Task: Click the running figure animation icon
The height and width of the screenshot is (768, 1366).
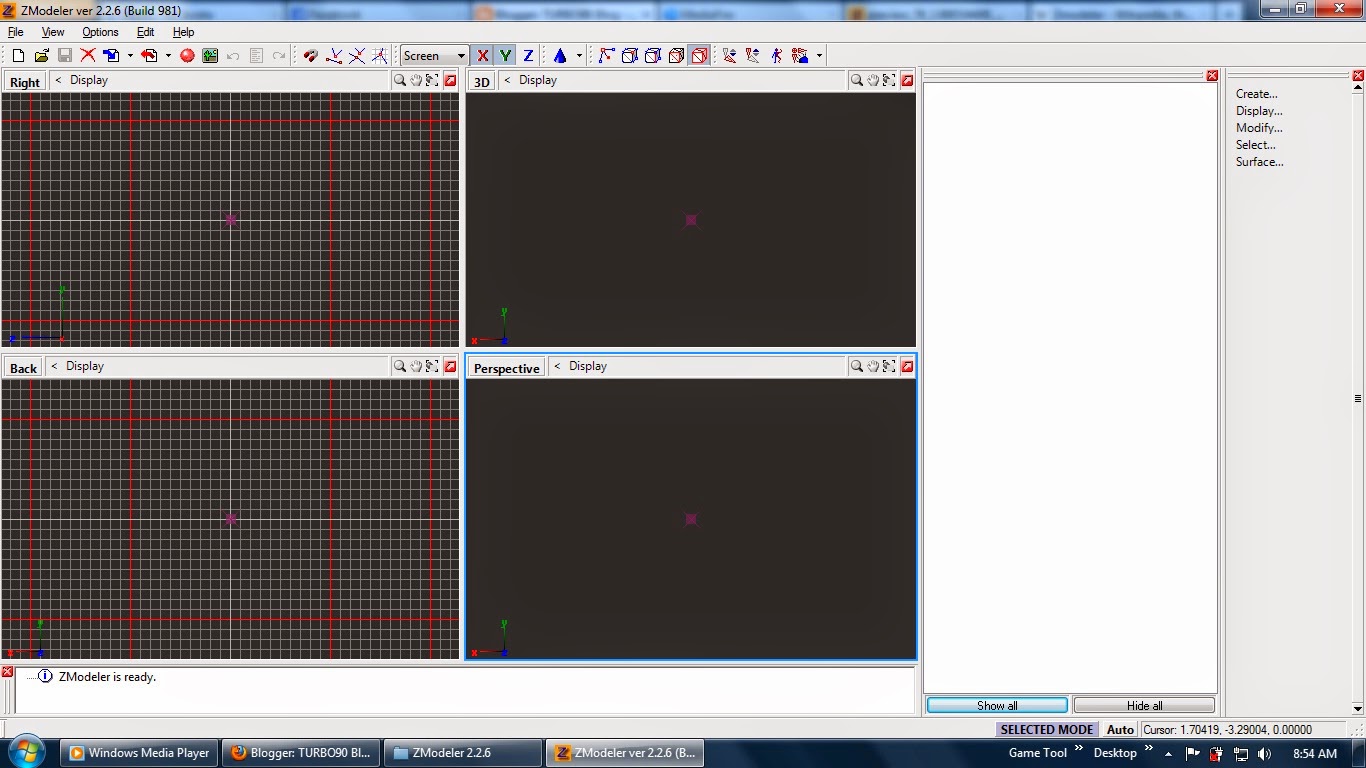Action: [x=776, y=56]
